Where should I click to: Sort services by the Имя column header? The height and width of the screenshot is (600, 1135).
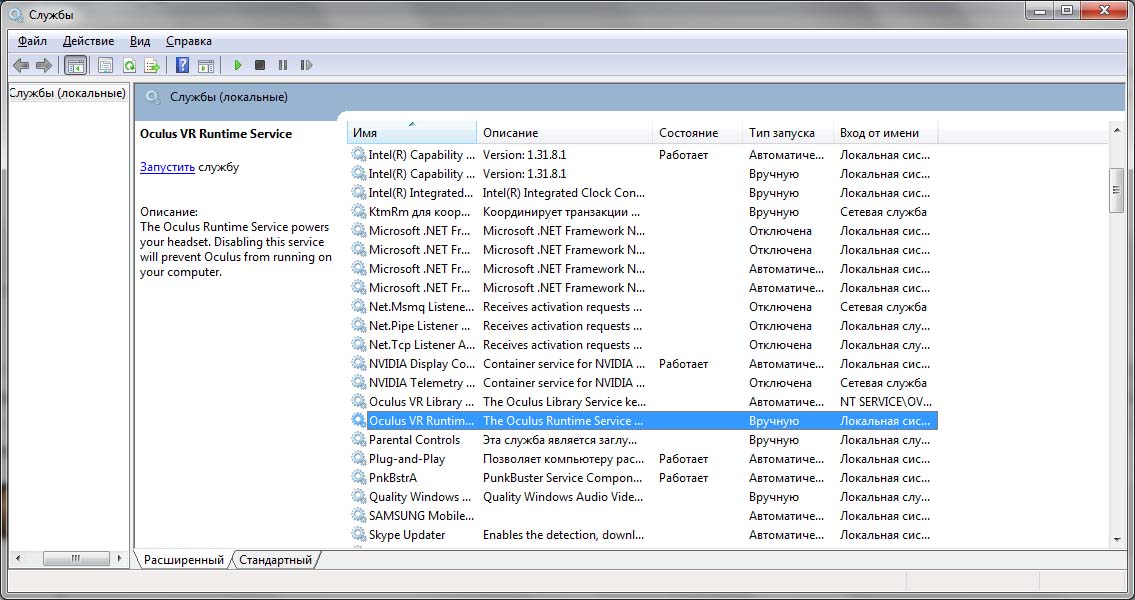pos(411,132)
